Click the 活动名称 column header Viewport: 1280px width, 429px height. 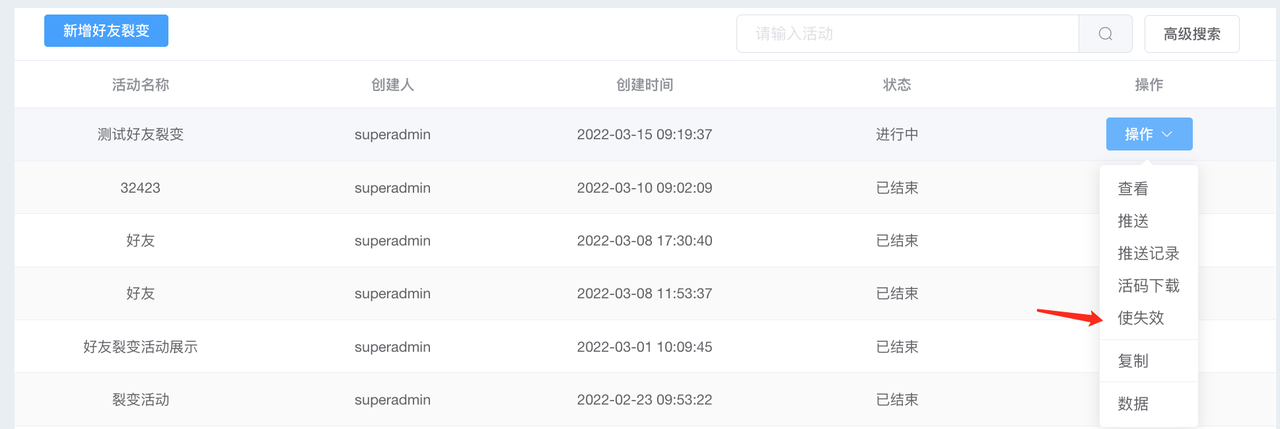pyautogui.click(x=141, y=85)
